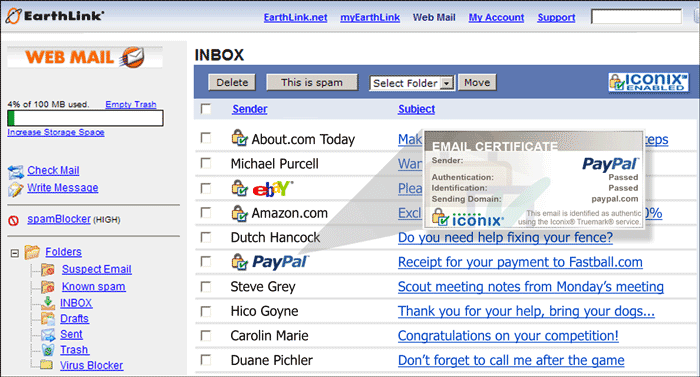Click the red spamBlocker prohibition icon
Viewport: 700px width, 377px height.
click(x=14, y=220)
